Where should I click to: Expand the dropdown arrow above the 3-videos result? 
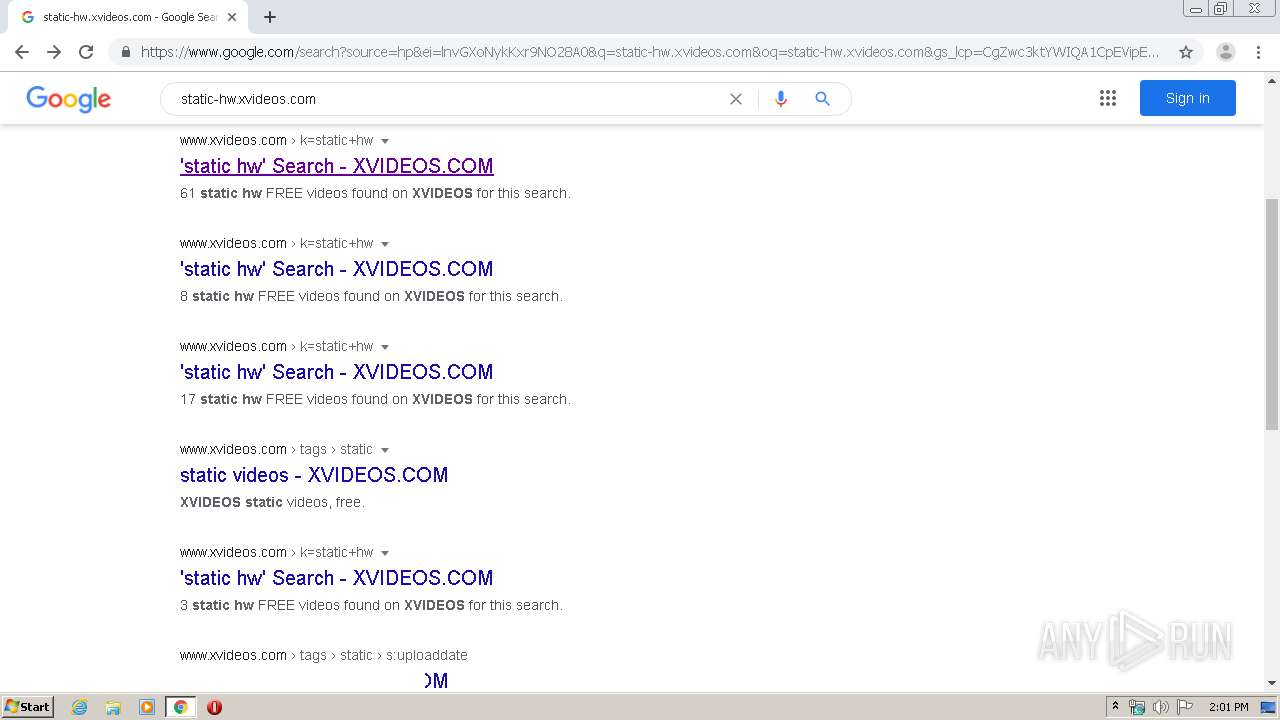coord(385,553)
